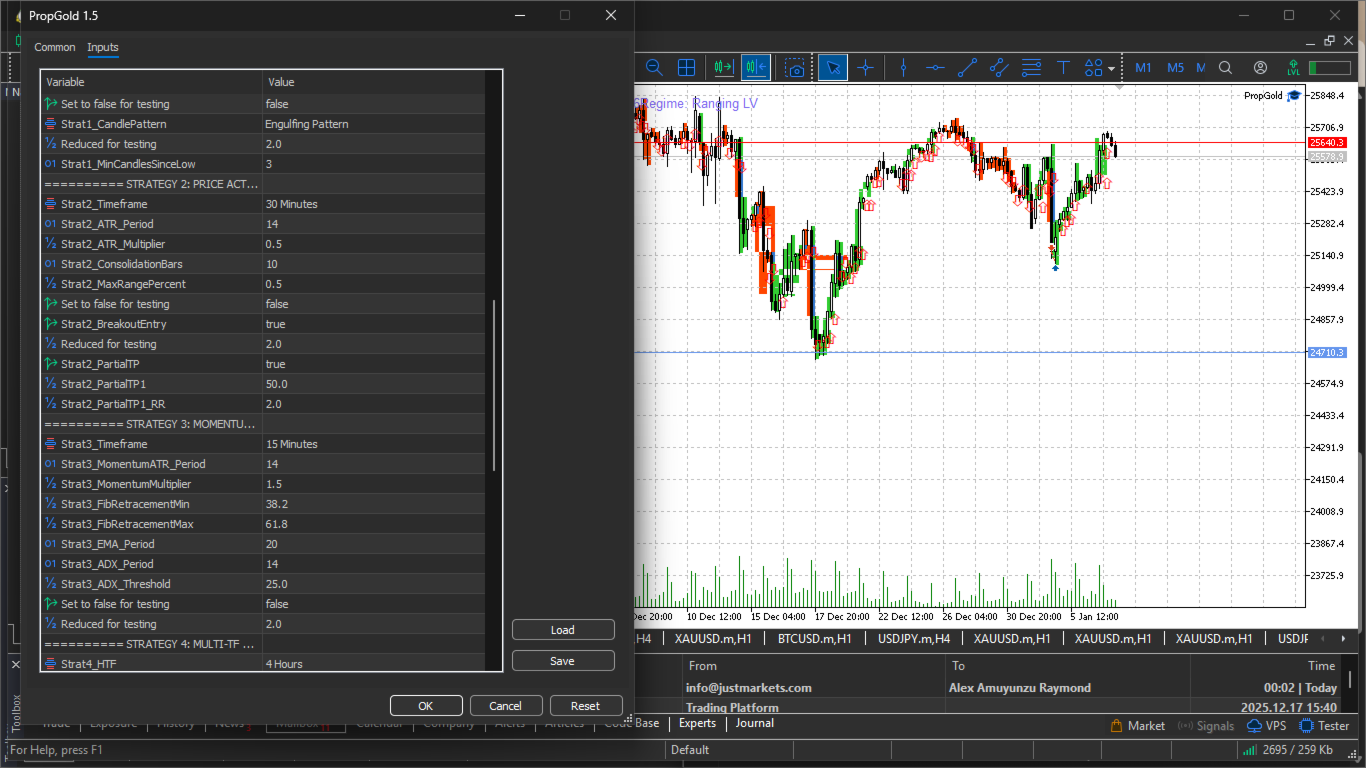This screenshot has width=1366, height=768.
Task: Confirm with the OK button
Action: 426,706
